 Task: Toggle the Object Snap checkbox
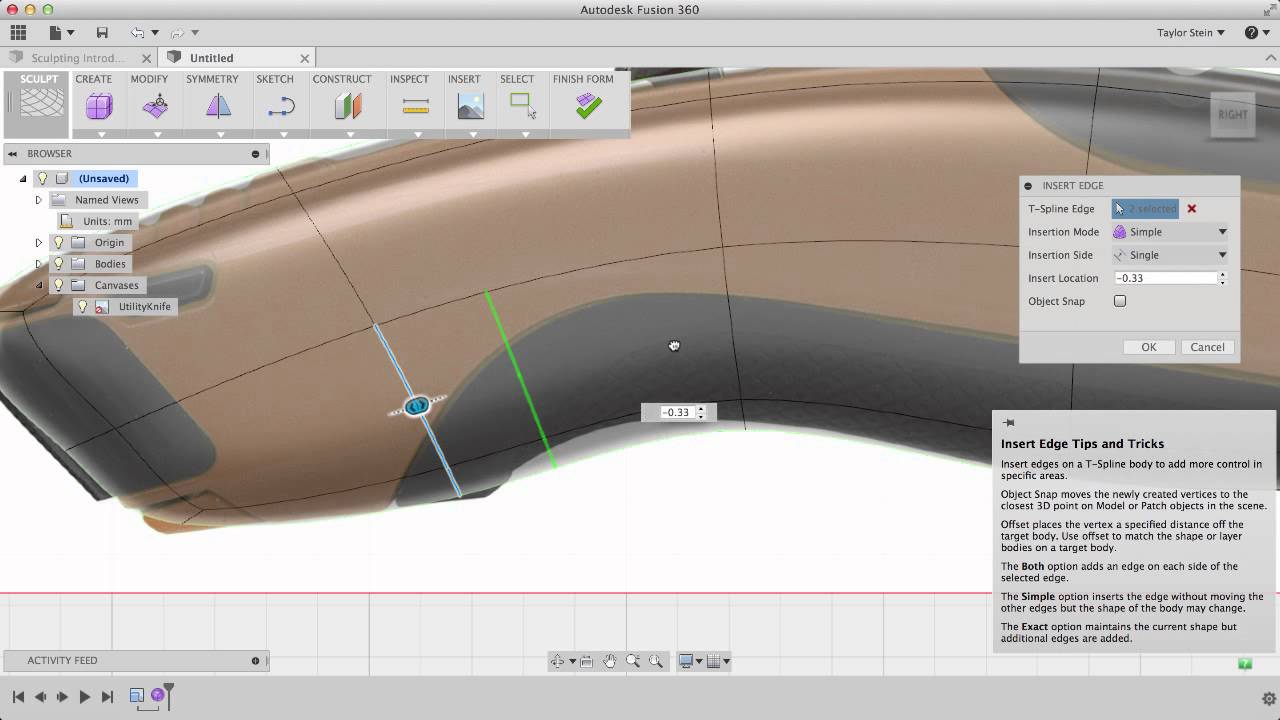[1120, 301]
